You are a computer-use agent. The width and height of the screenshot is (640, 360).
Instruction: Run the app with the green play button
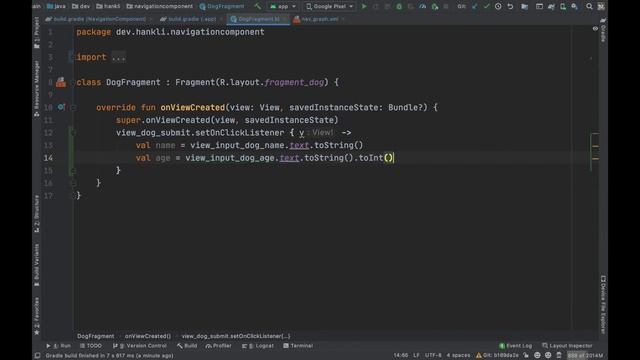(364, 6)
